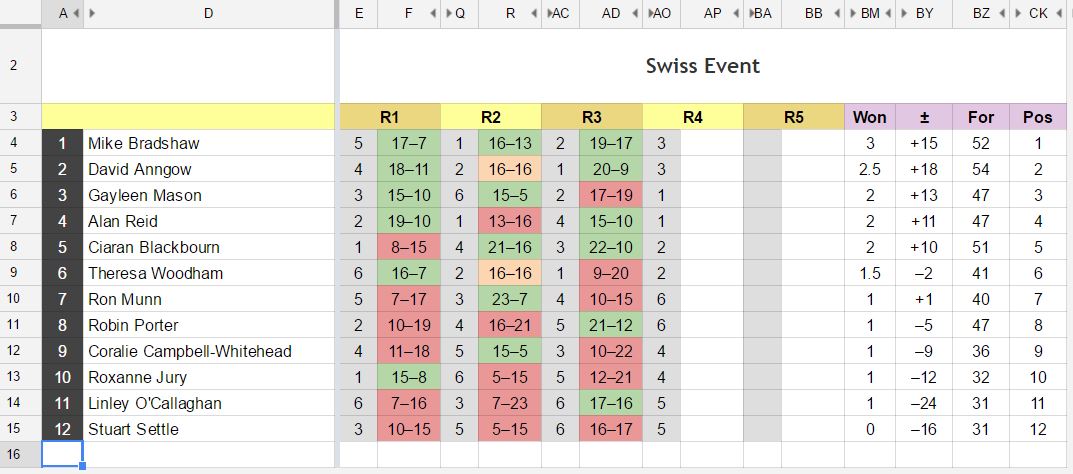
Task: Select the column D header
Action: (208, 14)
